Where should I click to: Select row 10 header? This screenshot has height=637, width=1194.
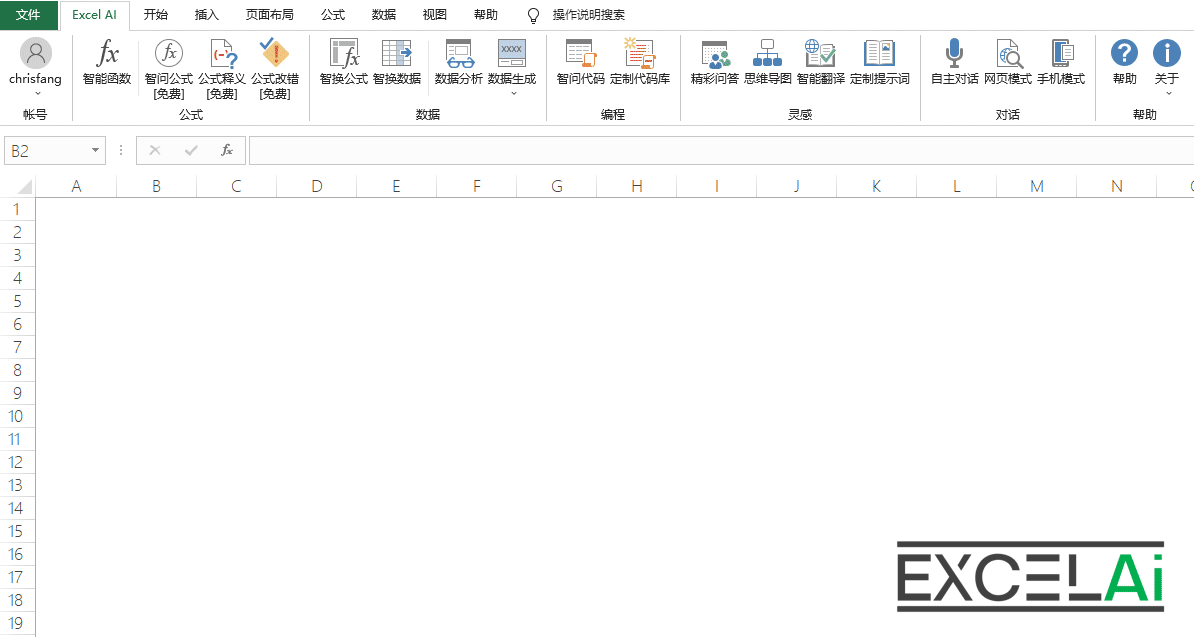click(17, 416)
